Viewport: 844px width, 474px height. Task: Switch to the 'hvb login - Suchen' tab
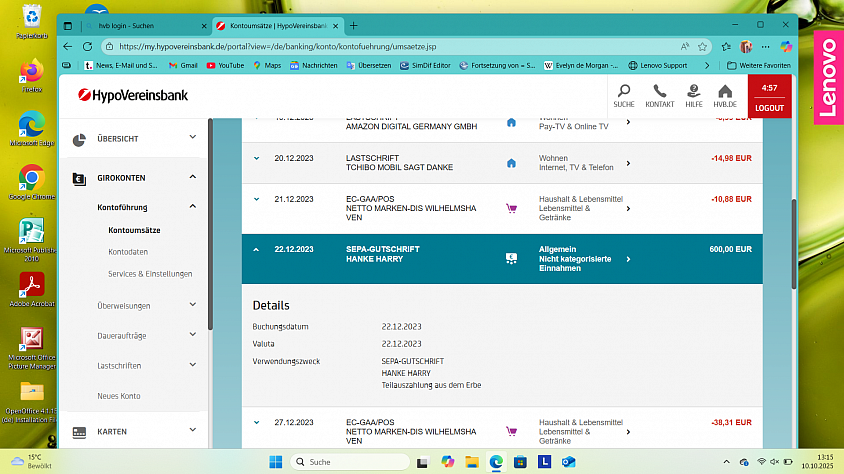[146, 26]
